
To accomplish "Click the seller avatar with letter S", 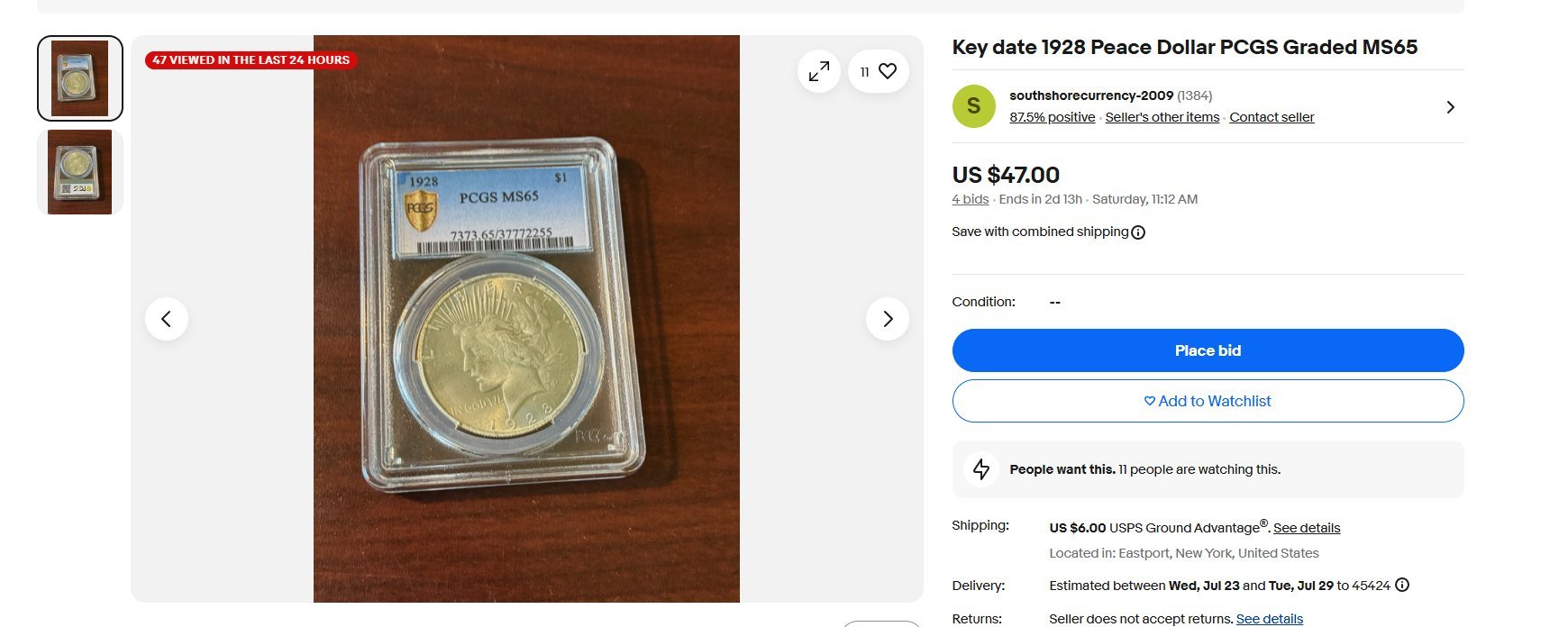I will click(x=973, y=106).
